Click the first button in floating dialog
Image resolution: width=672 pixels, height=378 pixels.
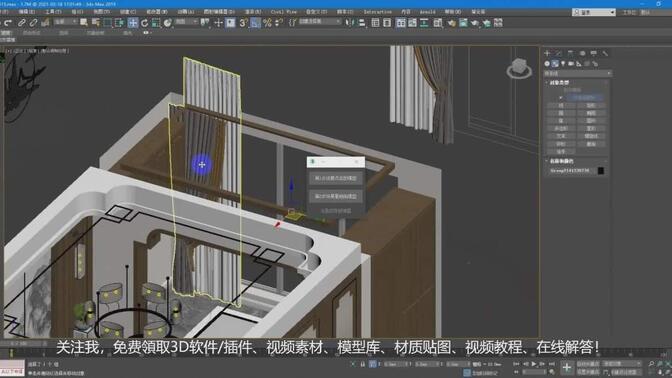pyautogui.click(x=336, y=178)
